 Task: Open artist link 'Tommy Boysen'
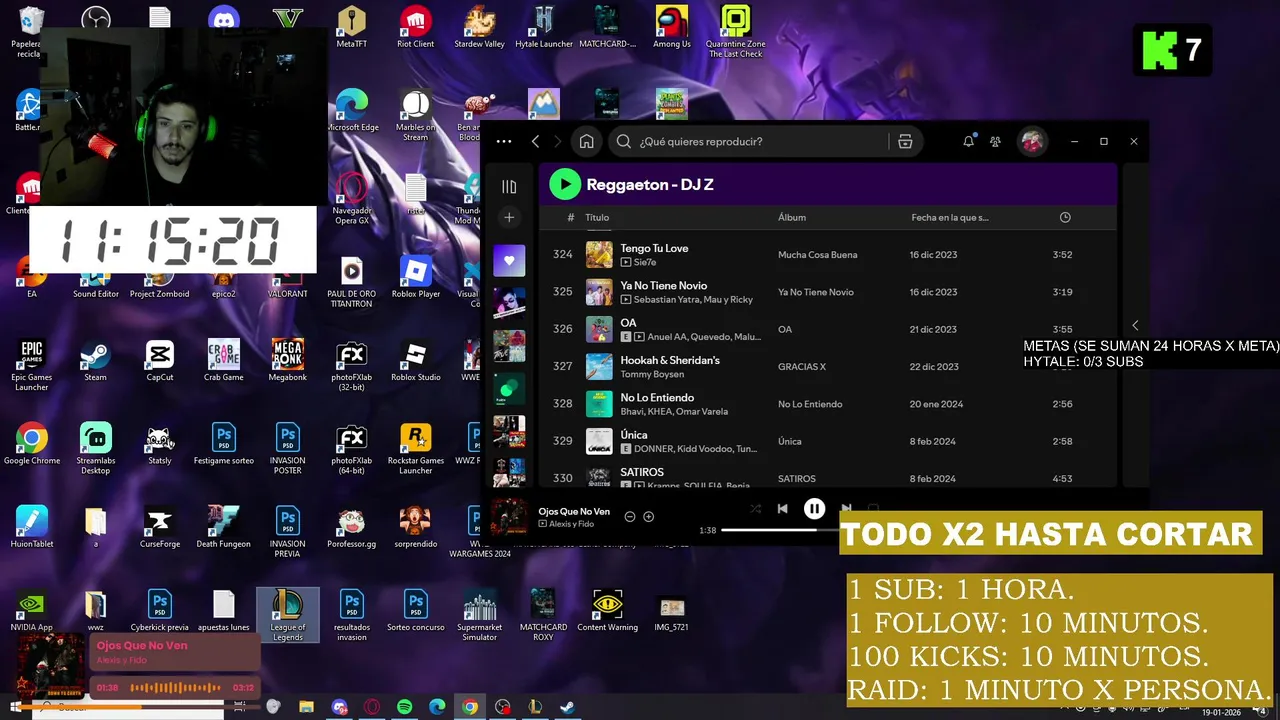tap(652, 374)
